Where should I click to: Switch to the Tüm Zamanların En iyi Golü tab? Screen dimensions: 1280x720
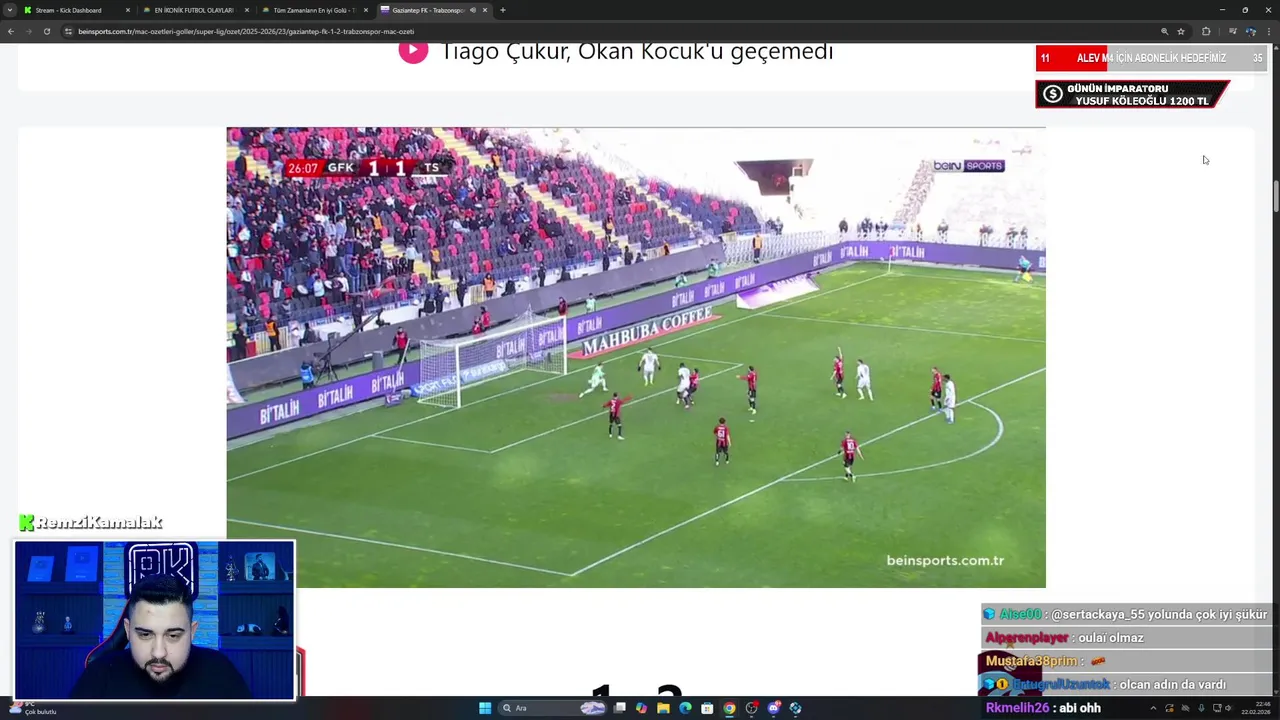[314, 10]
